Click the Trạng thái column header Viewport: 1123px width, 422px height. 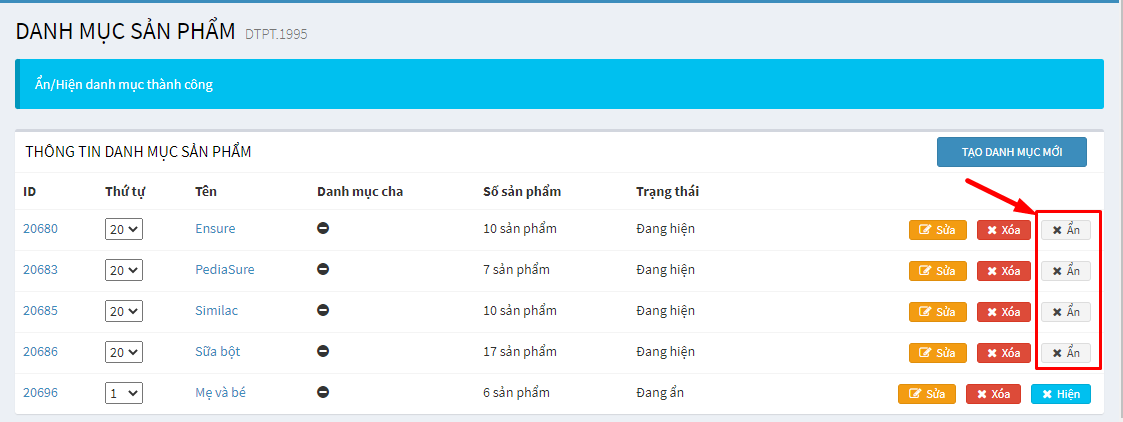pos(667,191)
